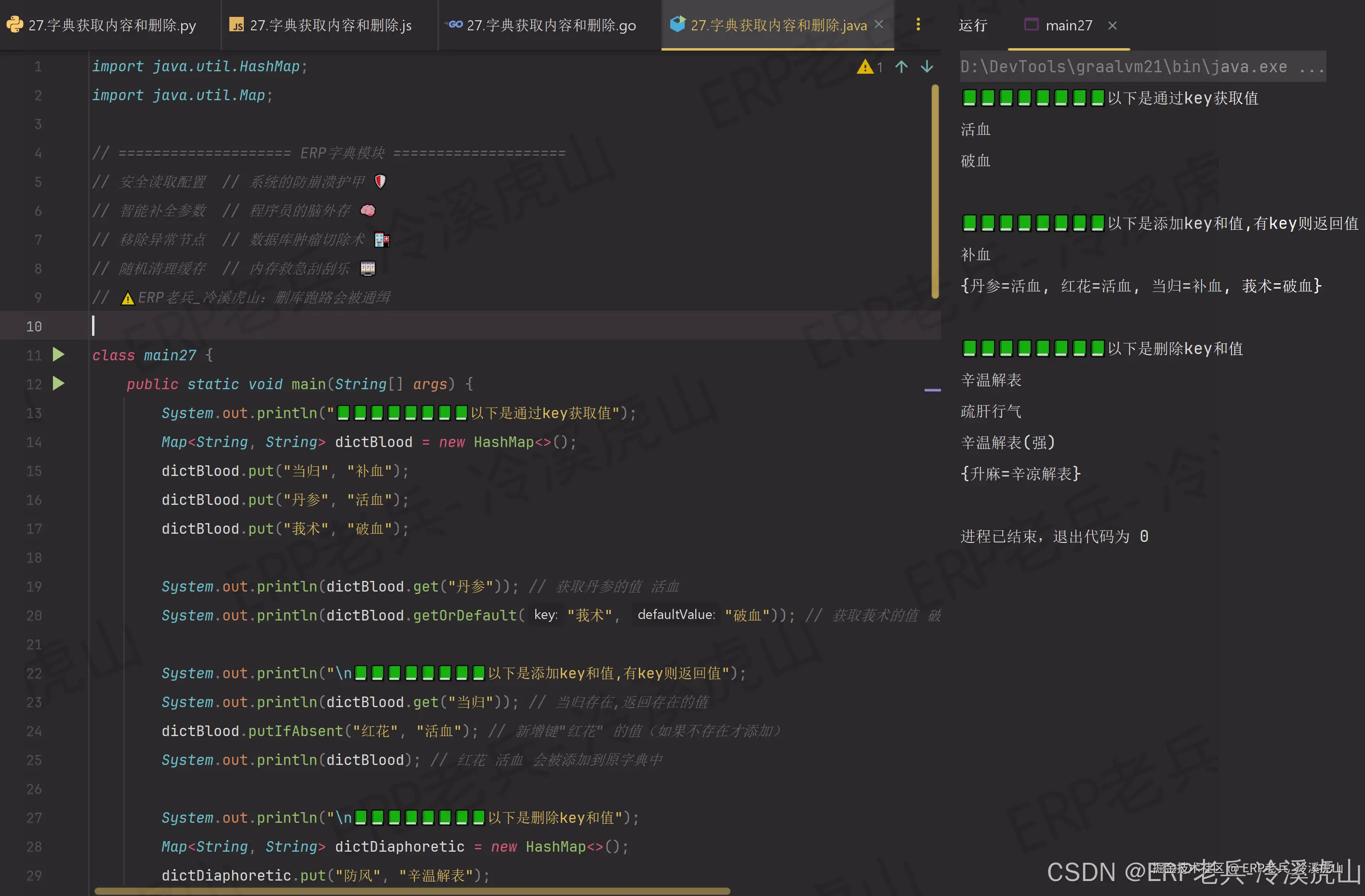1365x896 pixels.
Task: Expand the folded java.exe command line
Action: pos(1311,67)
